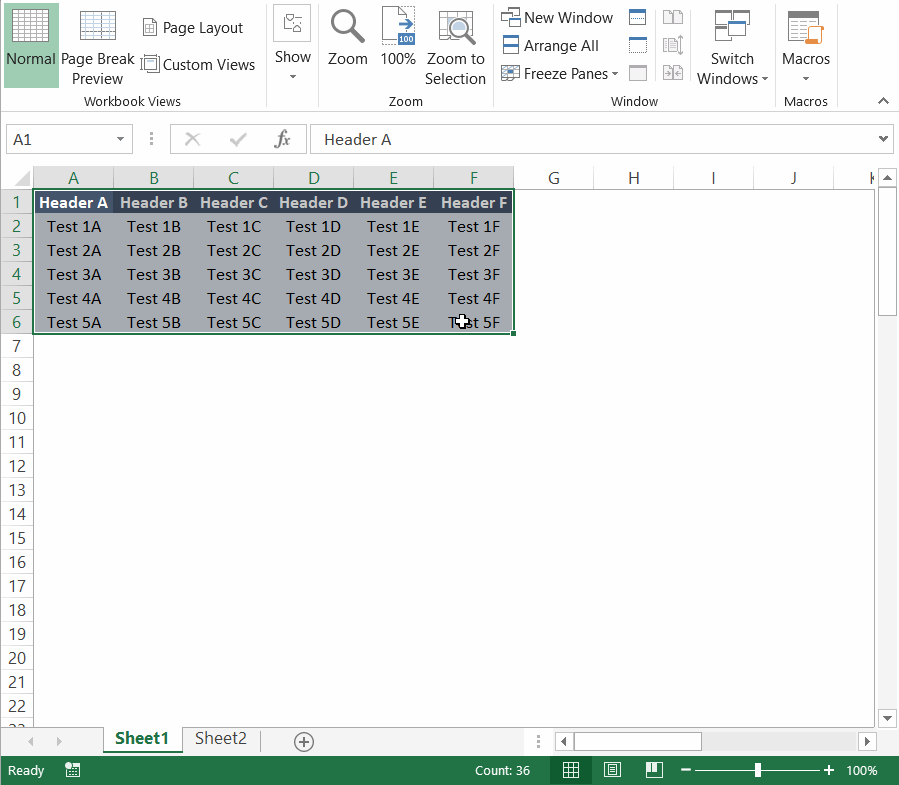Select cell Header C

click(233, 202)
